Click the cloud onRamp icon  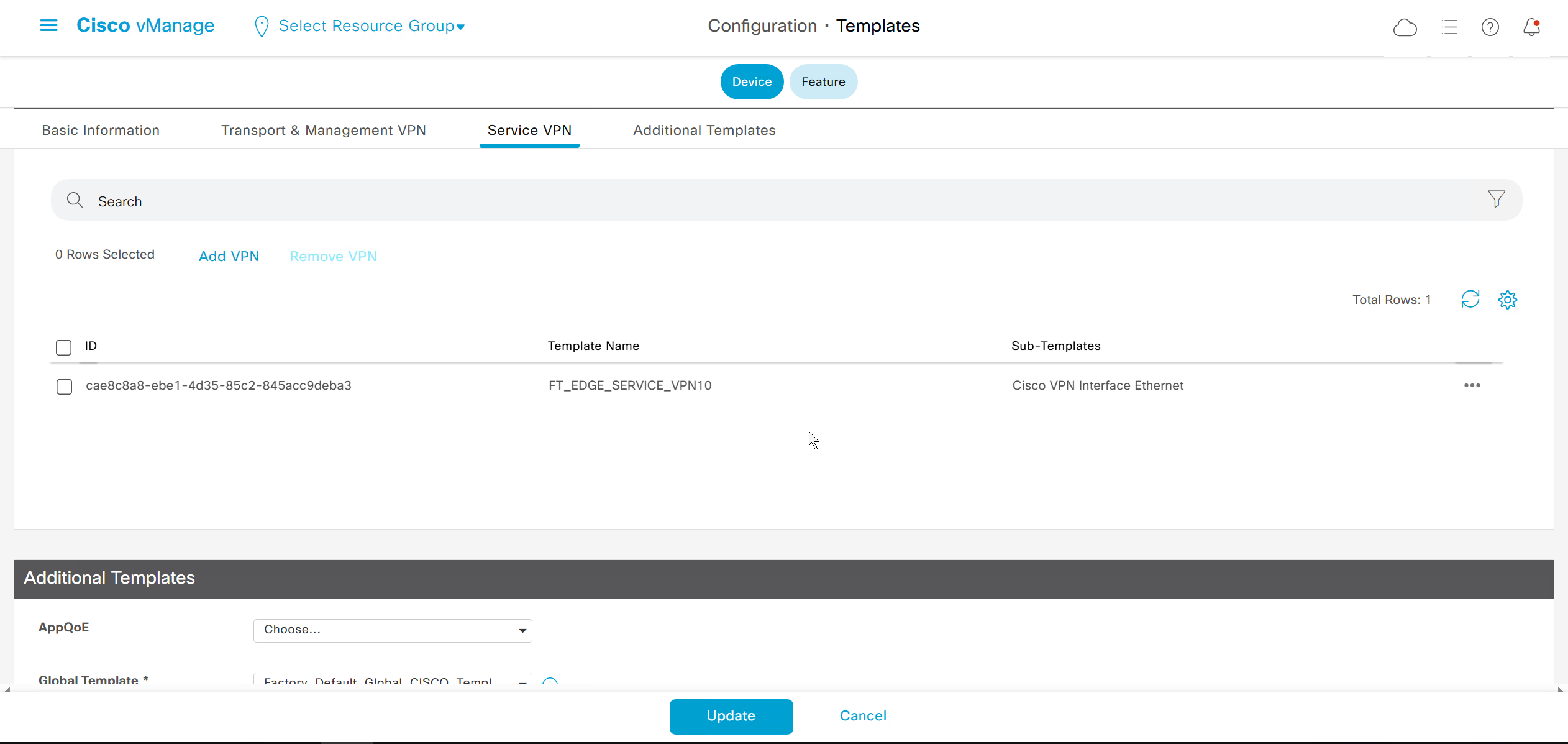tap(1405, 27)
